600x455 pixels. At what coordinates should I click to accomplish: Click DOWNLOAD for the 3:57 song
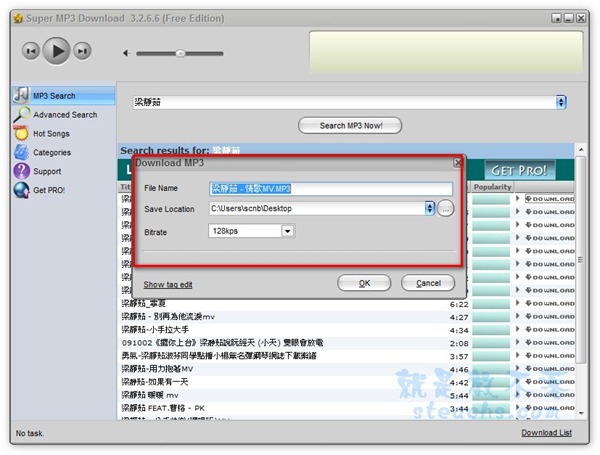549,356
